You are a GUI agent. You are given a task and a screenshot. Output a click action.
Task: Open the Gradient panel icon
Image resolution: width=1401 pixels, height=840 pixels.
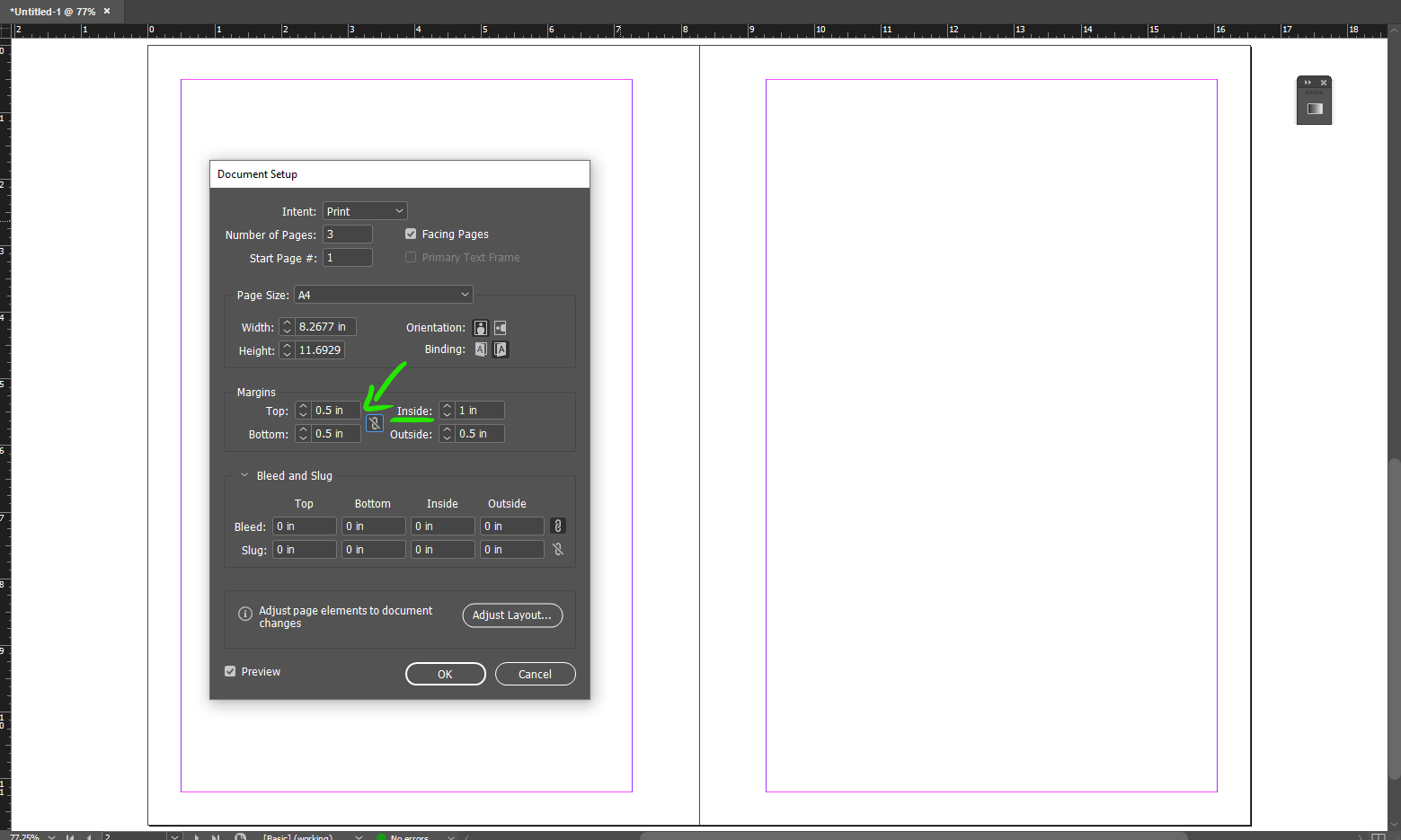[1315, 109]
